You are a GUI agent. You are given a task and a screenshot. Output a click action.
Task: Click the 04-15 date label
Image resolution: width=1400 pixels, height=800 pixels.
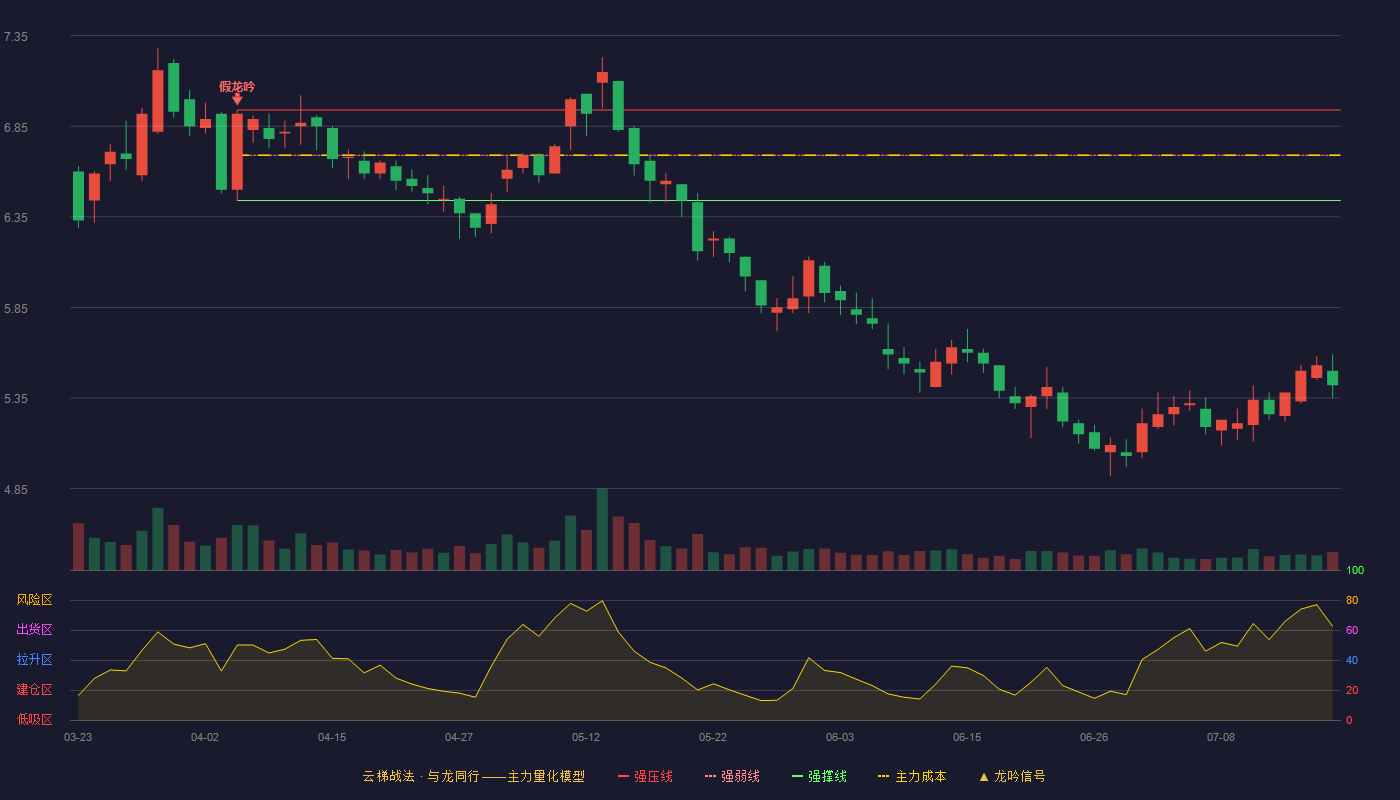coord(332,737)
